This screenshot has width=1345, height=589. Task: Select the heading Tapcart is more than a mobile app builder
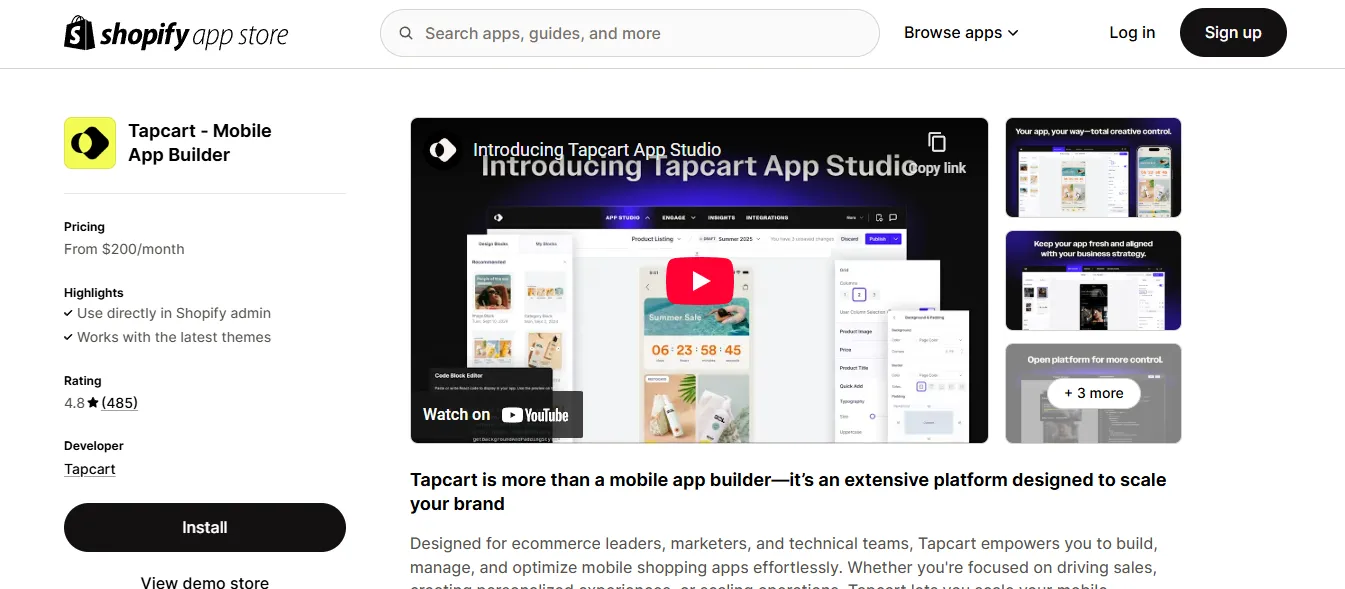(x=788, y=492)
